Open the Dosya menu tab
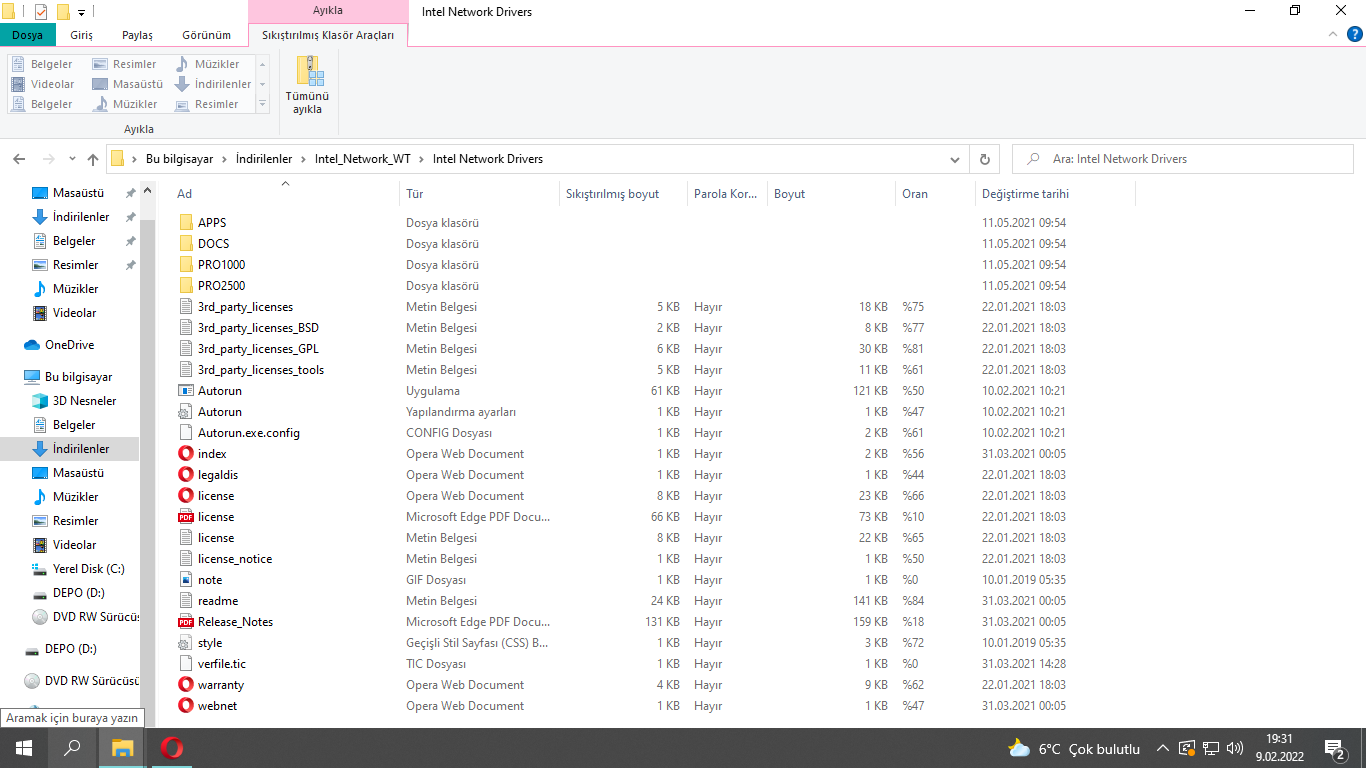 click(x=28, y=35)
